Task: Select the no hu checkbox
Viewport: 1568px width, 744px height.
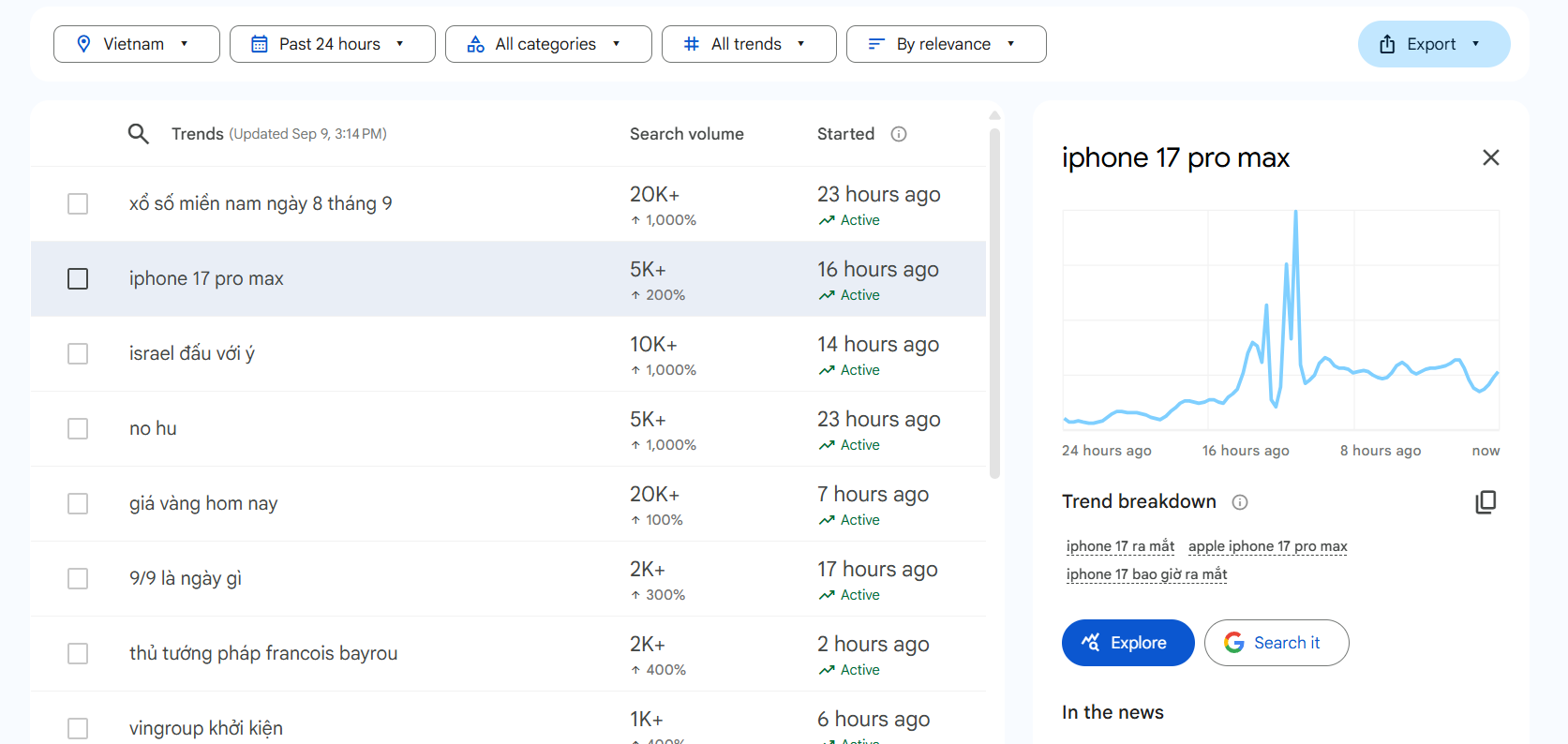Action: (x=78, y=428)
